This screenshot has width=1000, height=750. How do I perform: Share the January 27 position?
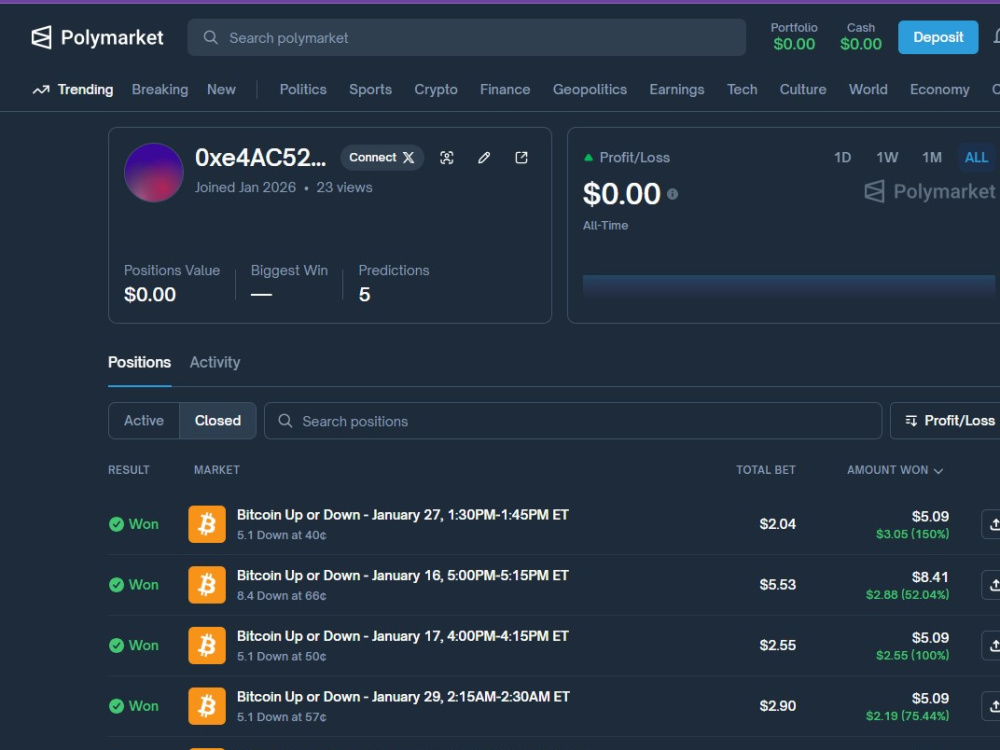pos(992,524)
